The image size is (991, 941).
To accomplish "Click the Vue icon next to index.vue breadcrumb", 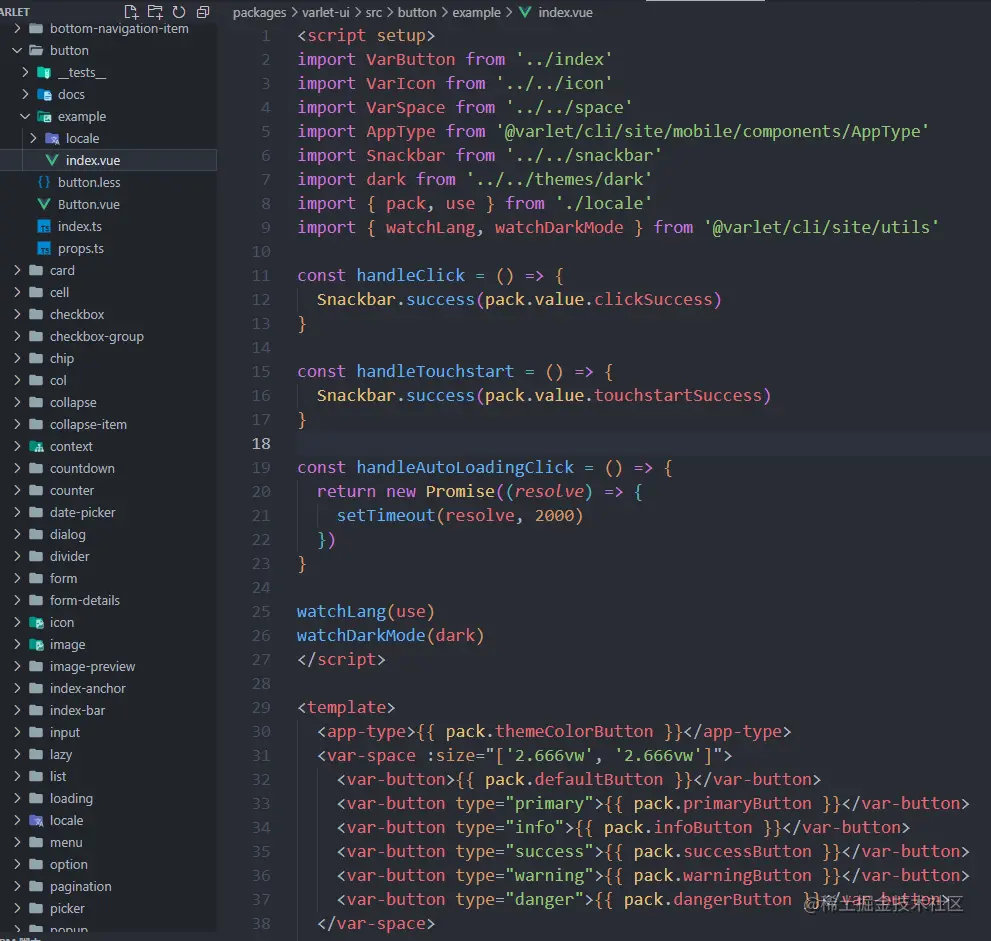I will coord(525,12).
